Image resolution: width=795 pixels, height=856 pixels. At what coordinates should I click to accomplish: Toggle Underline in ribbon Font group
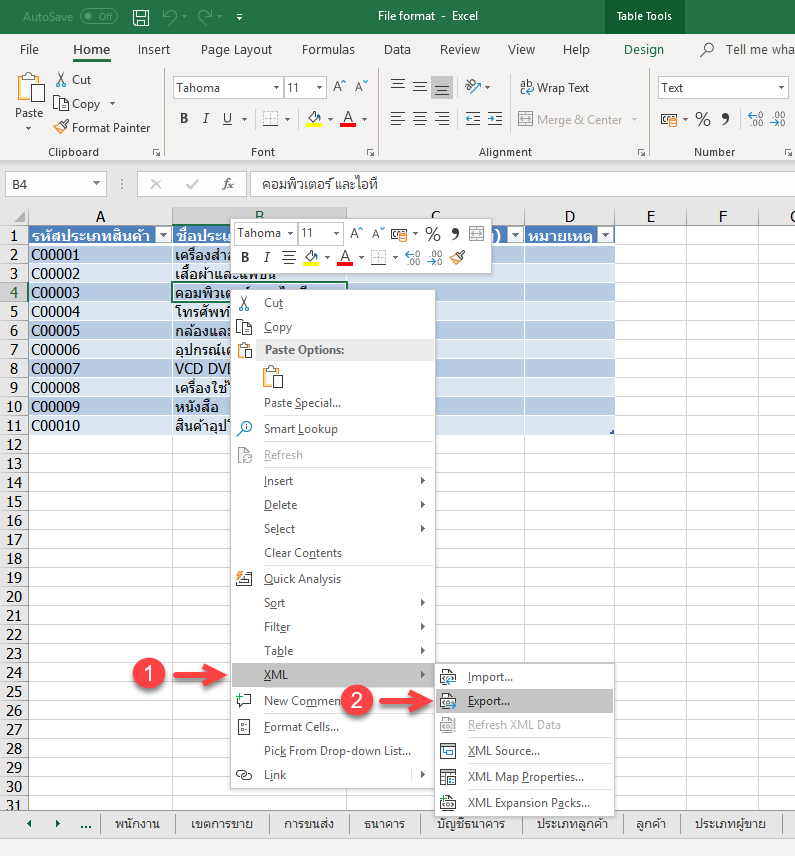pos(228,118)
